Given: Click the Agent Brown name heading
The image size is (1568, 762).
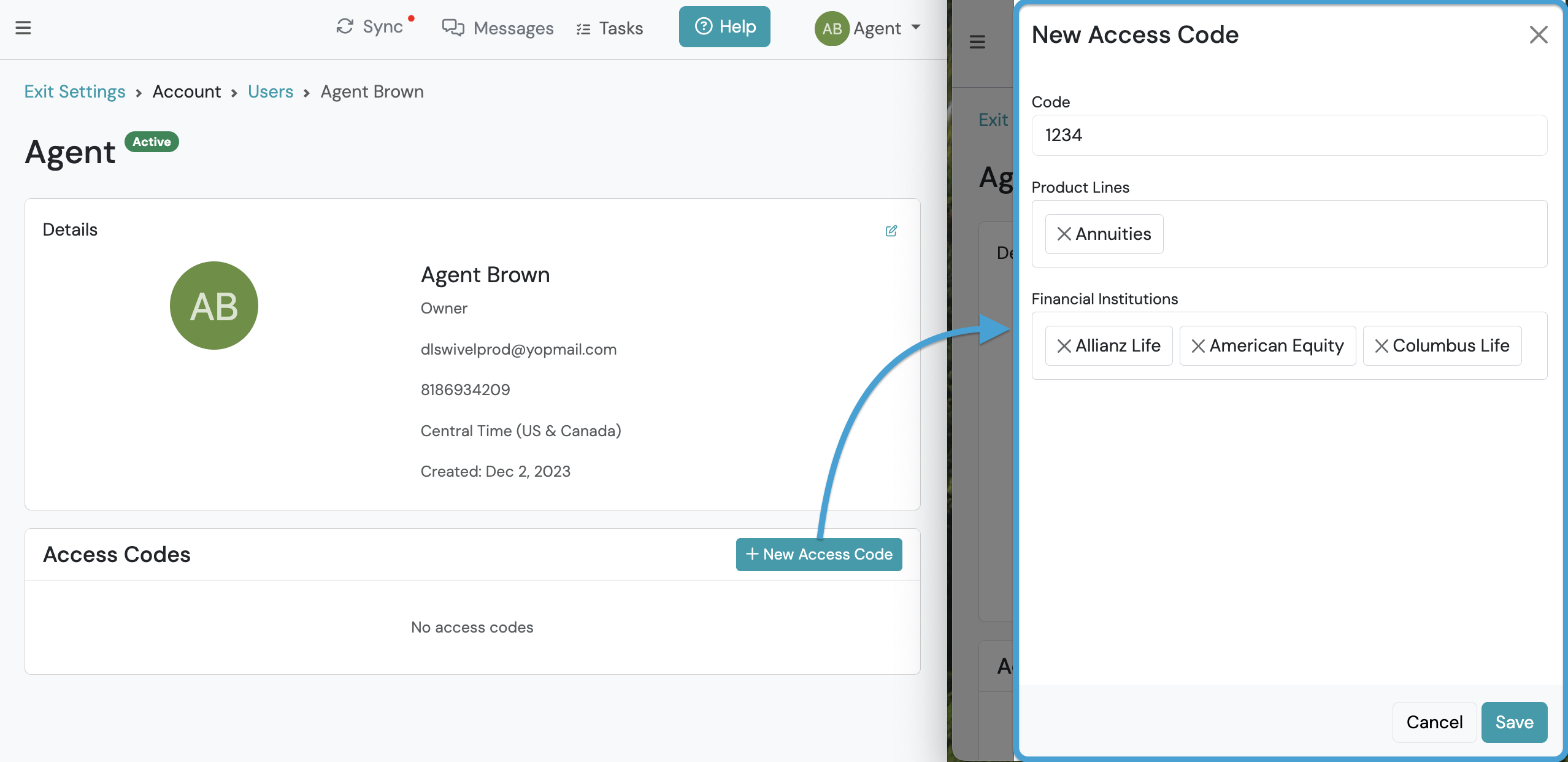Looking at the screenshot, I should coord(485,274).
